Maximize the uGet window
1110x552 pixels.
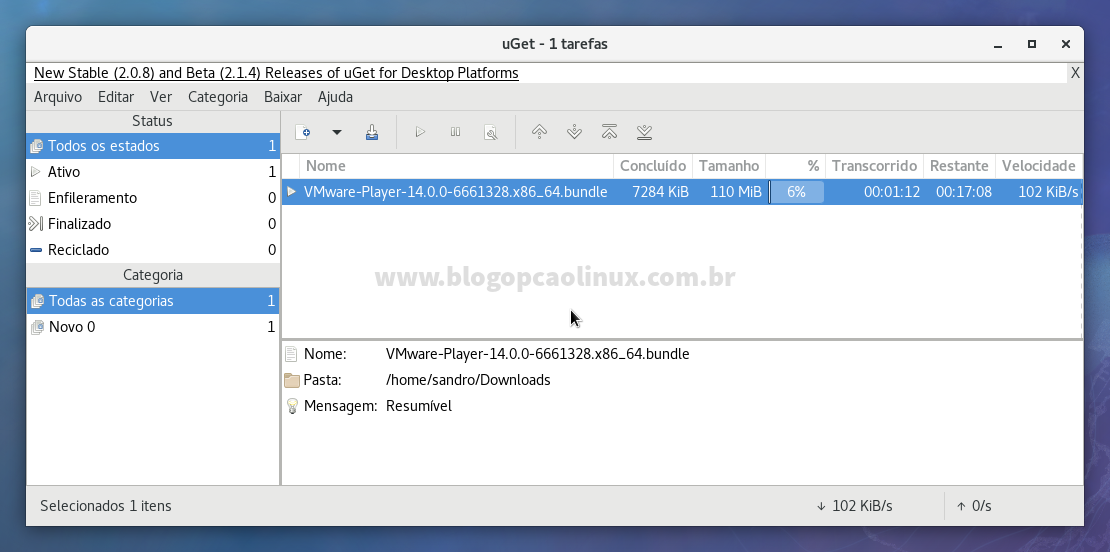(1032, 44)
